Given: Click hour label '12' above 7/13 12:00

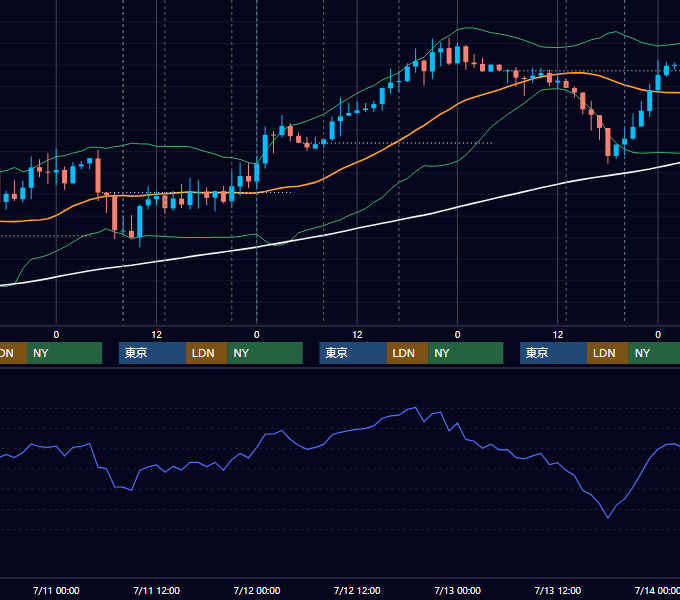Looking at the screenshot, I should click(x=558, y=335).
